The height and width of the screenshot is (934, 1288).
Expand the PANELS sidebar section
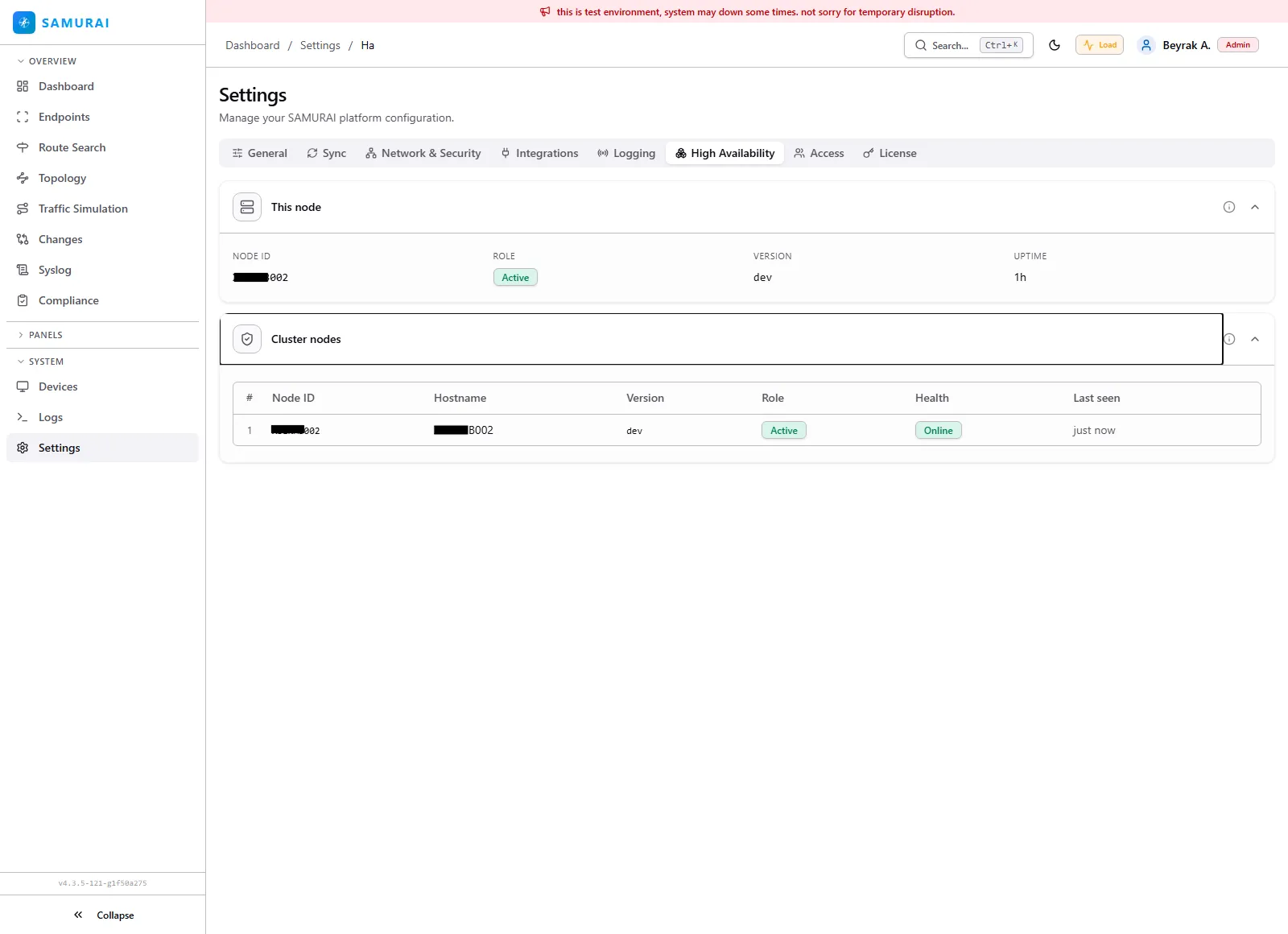tap(40, 335)
